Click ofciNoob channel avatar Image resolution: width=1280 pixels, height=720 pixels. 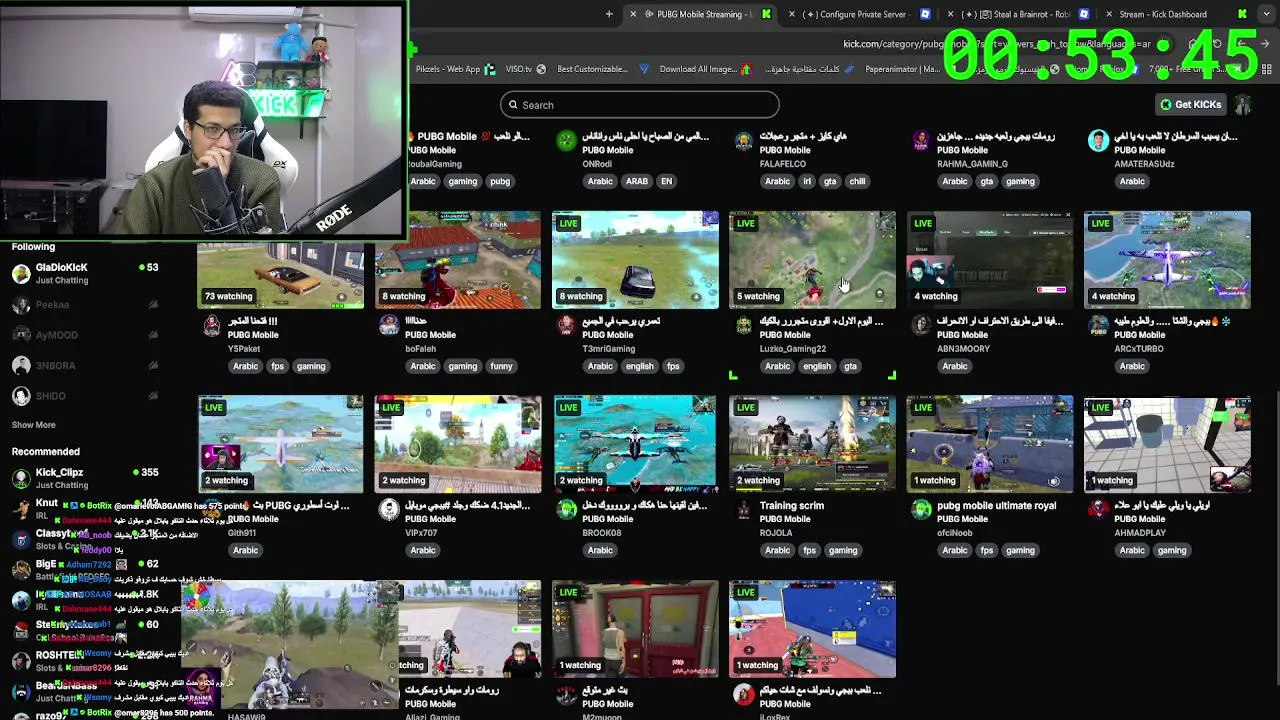[x=921, y=510]
